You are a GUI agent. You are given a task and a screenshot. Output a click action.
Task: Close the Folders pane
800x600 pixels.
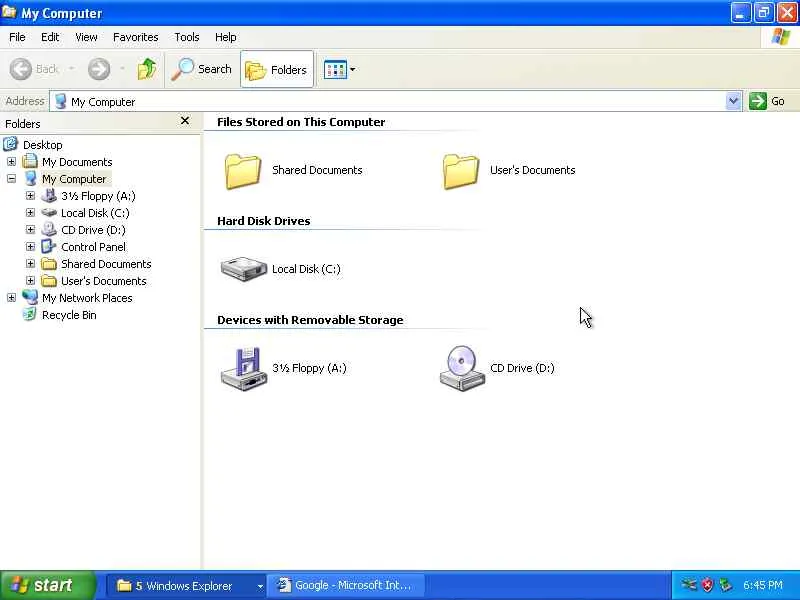point(185,121)
